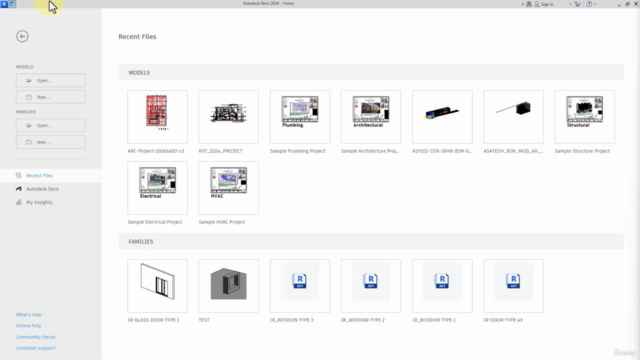
Task: Open the Customer support link
Action: click(x=36, y=348)
